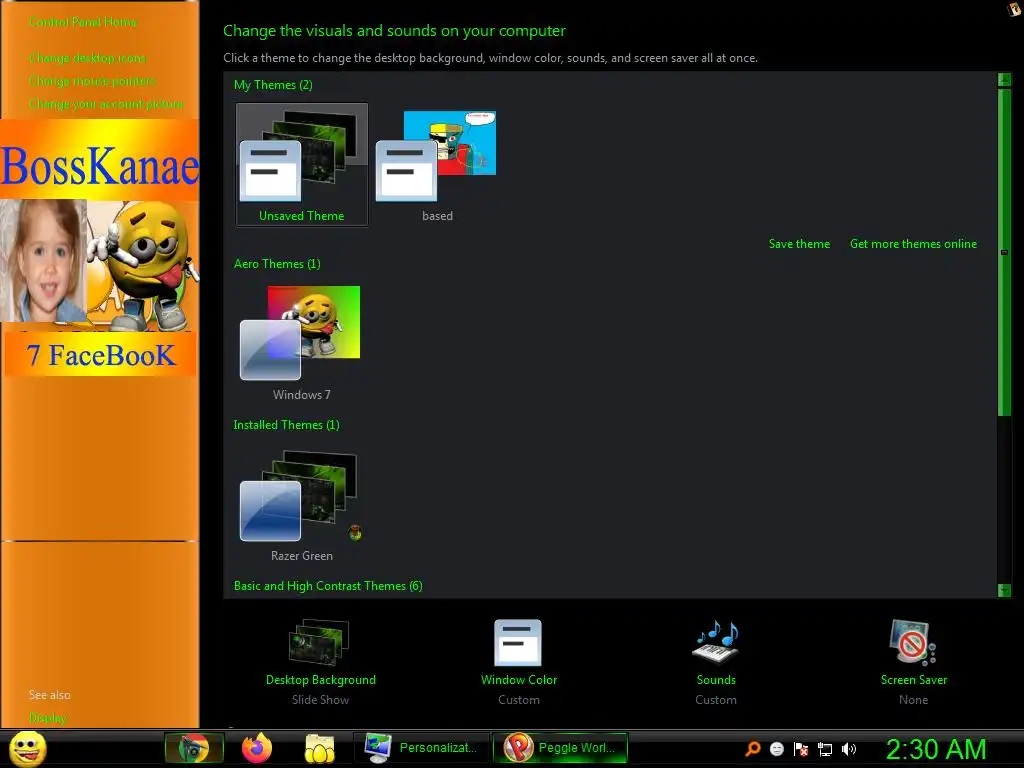Screen dimensions: 1024x768
Task: Click the round white face tray icon
Action: coord(776,748)
